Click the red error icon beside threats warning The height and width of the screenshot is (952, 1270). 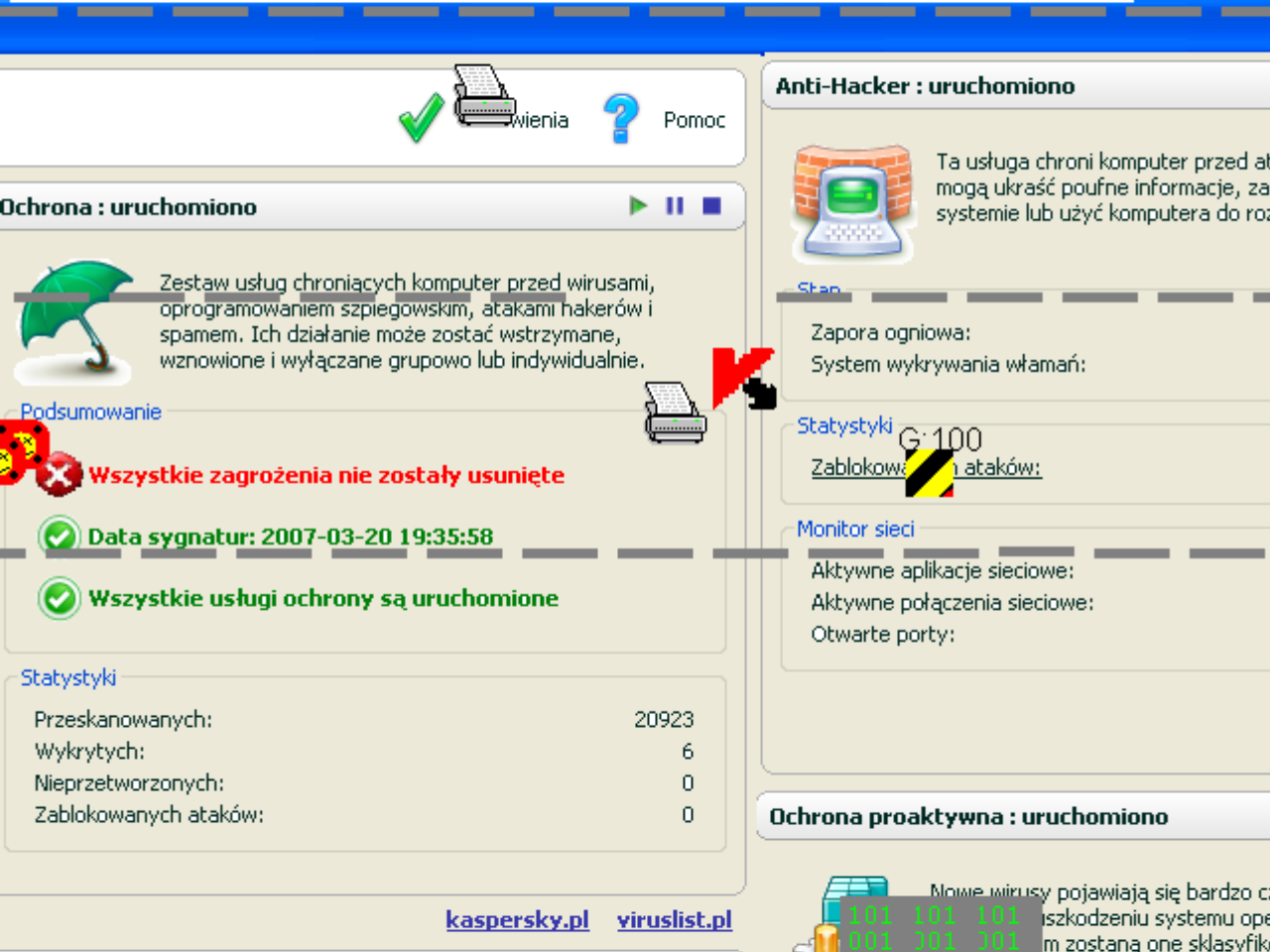[60, 475]
